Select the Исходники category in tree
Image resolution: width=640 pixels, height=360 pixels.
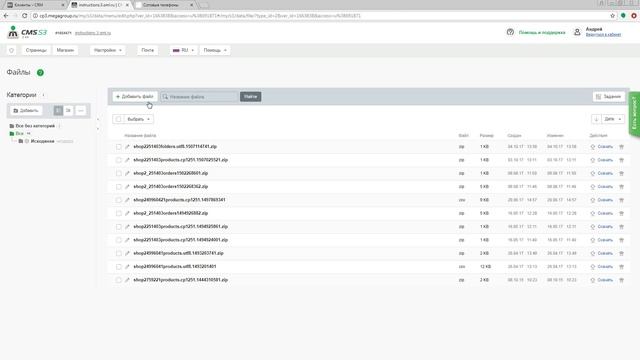(x=42, y=141)
